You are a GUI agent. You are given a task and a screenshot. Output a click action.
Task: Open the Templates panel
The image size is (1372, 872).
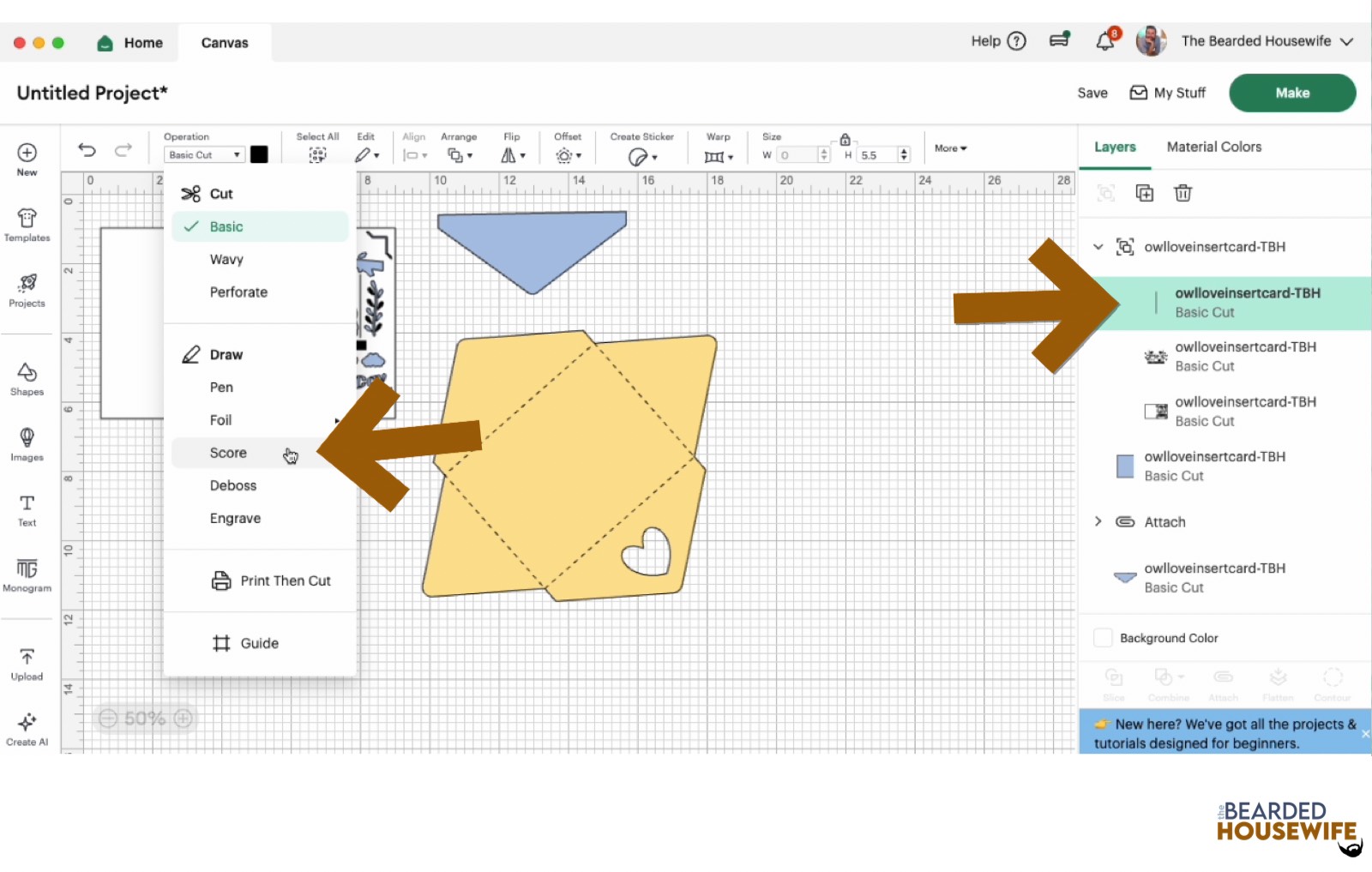27,225
